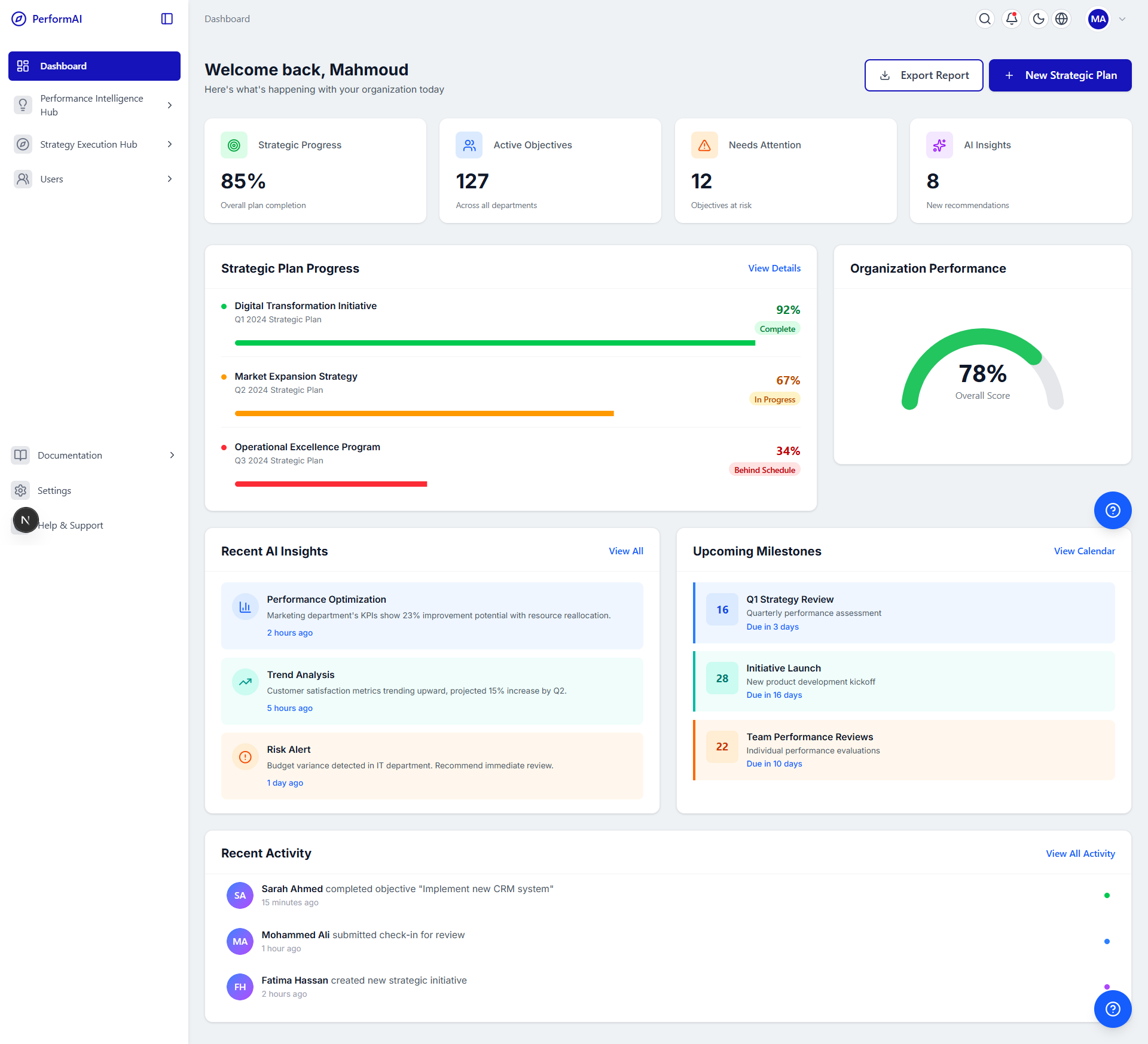Open the search icon in the top bar
Image resolution: width=1148 pixels, height=1044 pixels.
tap(985, 19)
